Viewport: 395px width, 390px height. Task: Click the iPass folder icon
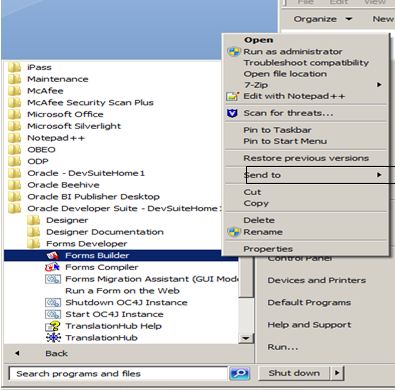15,67
